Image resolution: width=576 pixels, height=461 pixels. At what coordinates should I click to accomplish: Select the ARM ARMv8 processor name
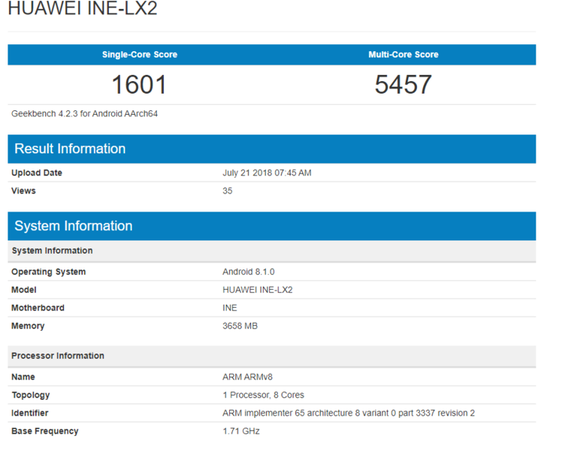(247, 377)
